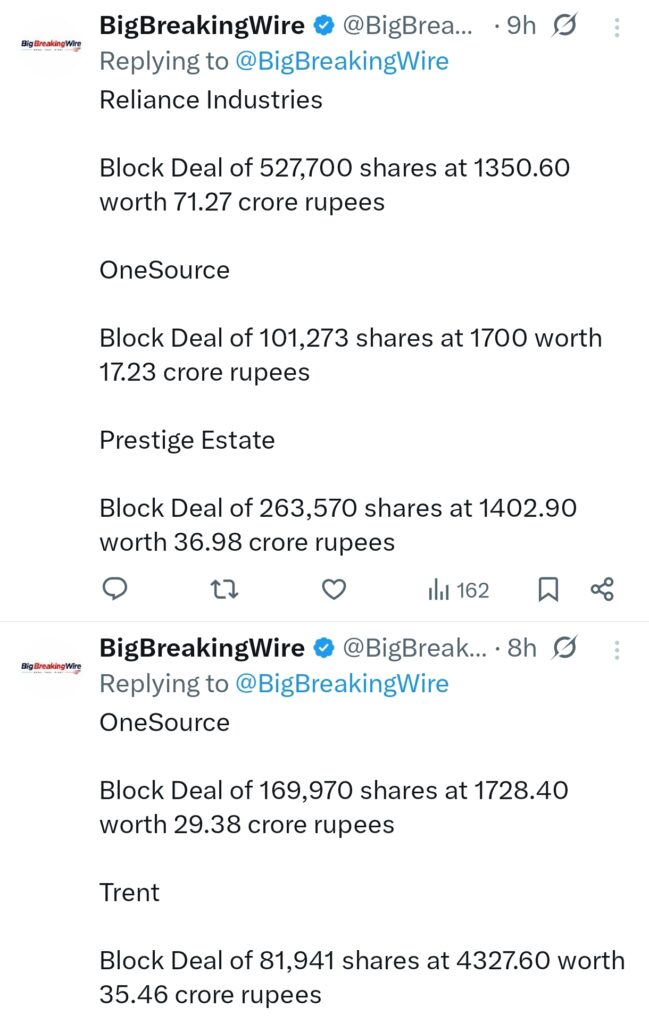
Task: Bookmark the block deal tweet
Action: pyautogui.click(x=548, y=590)
